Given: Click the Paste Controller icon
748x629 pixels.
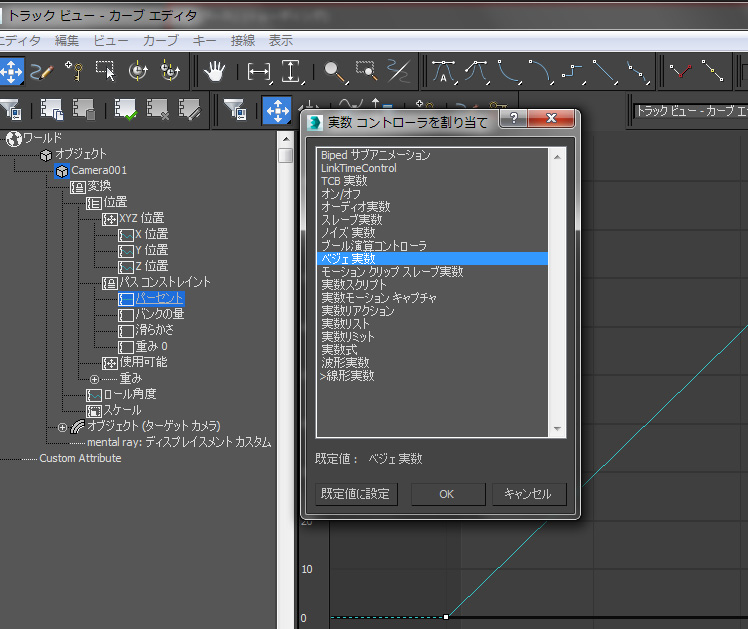Looking at the screenshot, I should click(84, 109).
